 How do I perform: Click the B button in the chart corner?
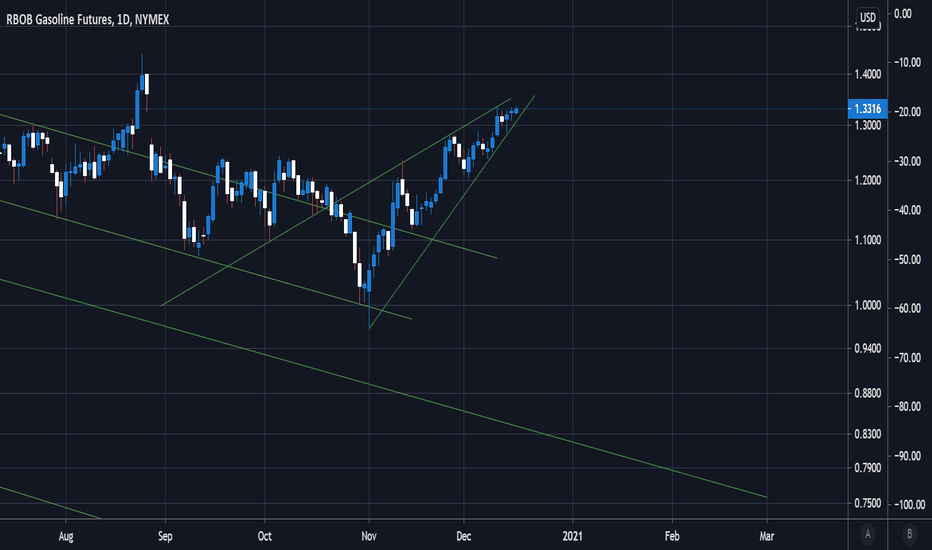pyautogui.click(x=909, y=534)
